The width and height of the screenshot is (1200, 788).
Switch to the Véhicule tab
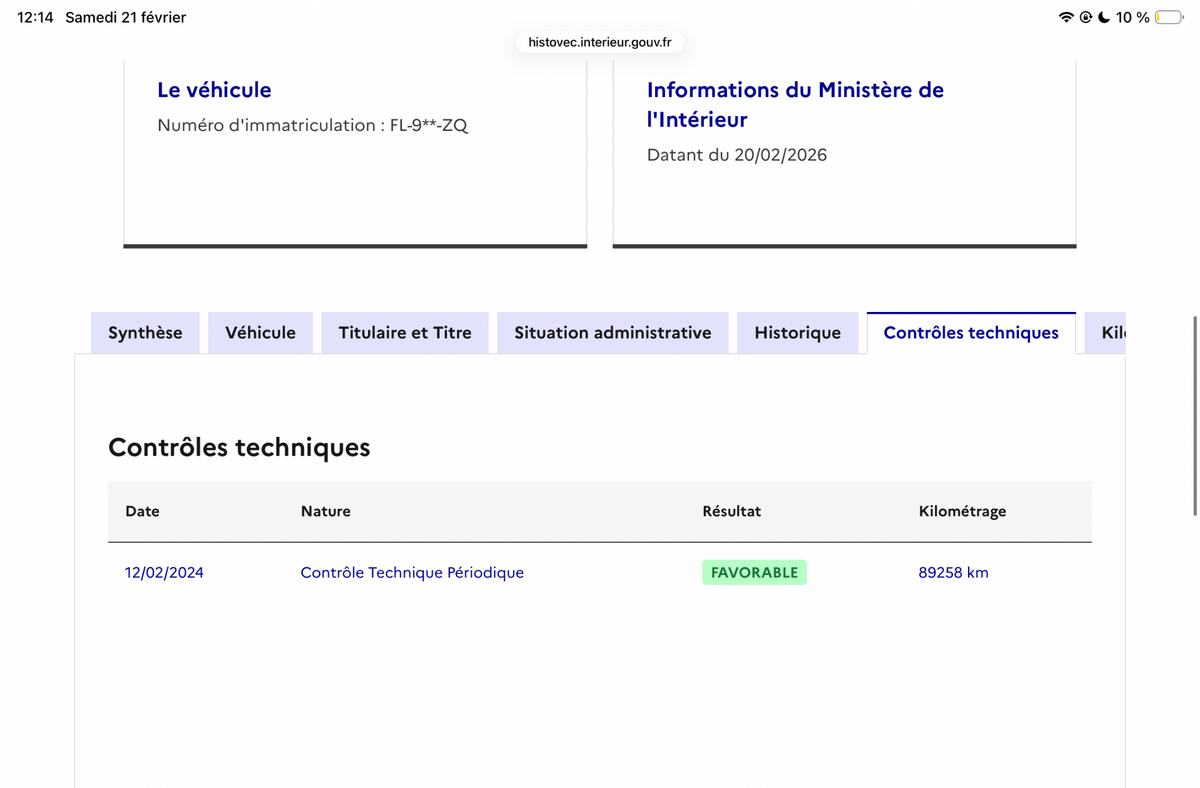260,333
